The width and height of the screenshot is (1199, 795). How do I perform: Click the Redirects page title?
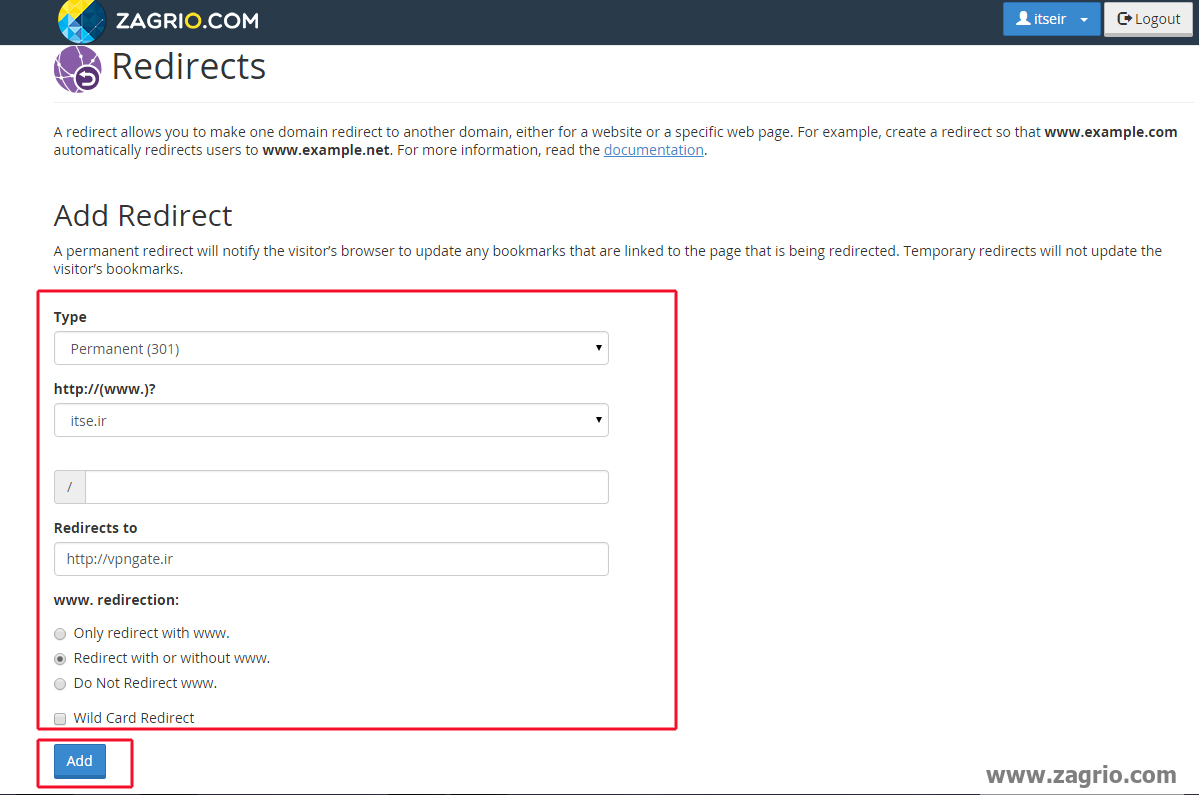[x=188, y=66]
